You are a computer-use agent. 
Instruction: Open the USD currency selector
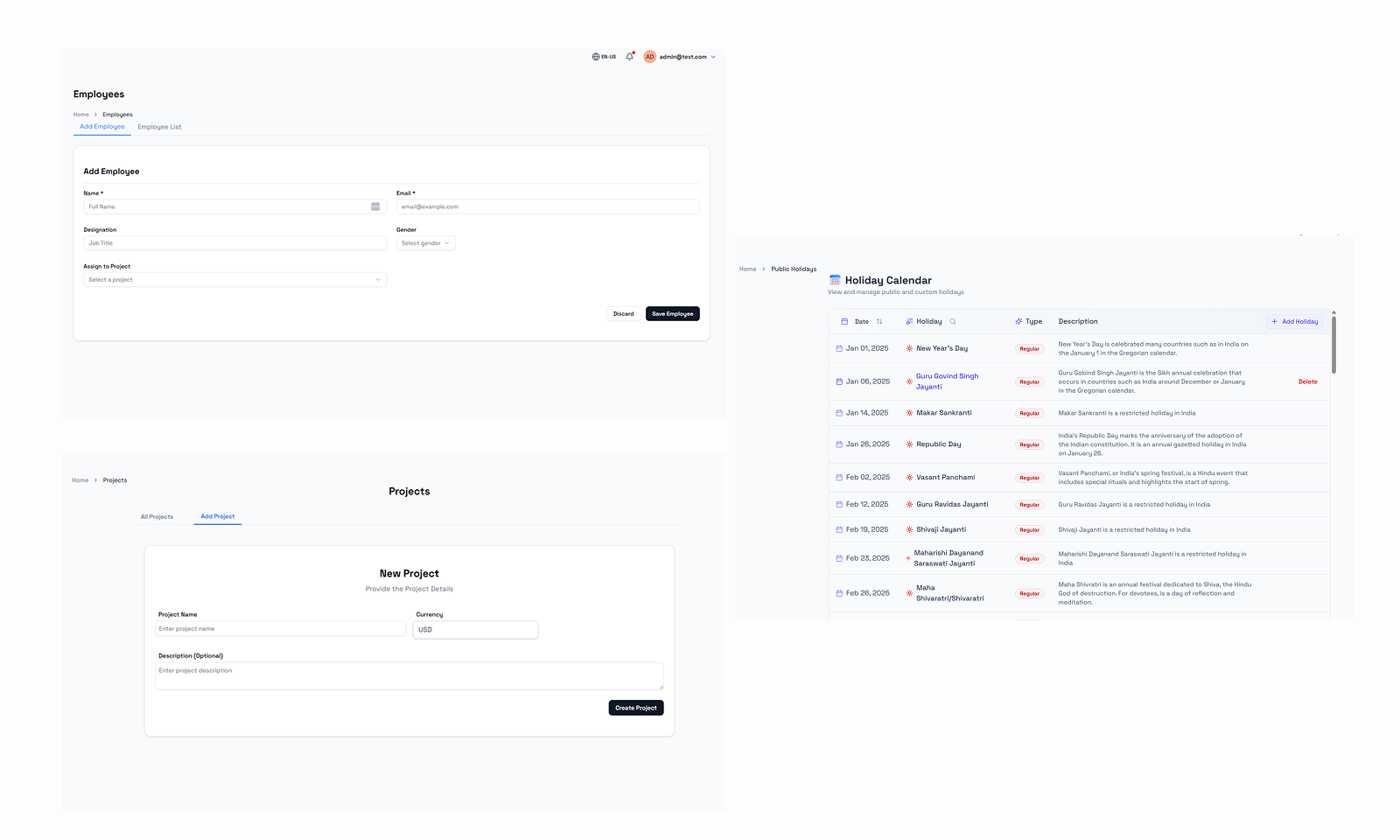[x=475, y=629]
